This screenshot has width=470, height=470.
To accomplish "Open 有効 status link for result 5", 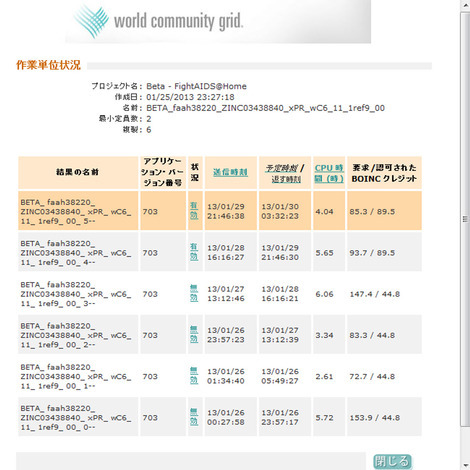I will [x=194, y=211].
